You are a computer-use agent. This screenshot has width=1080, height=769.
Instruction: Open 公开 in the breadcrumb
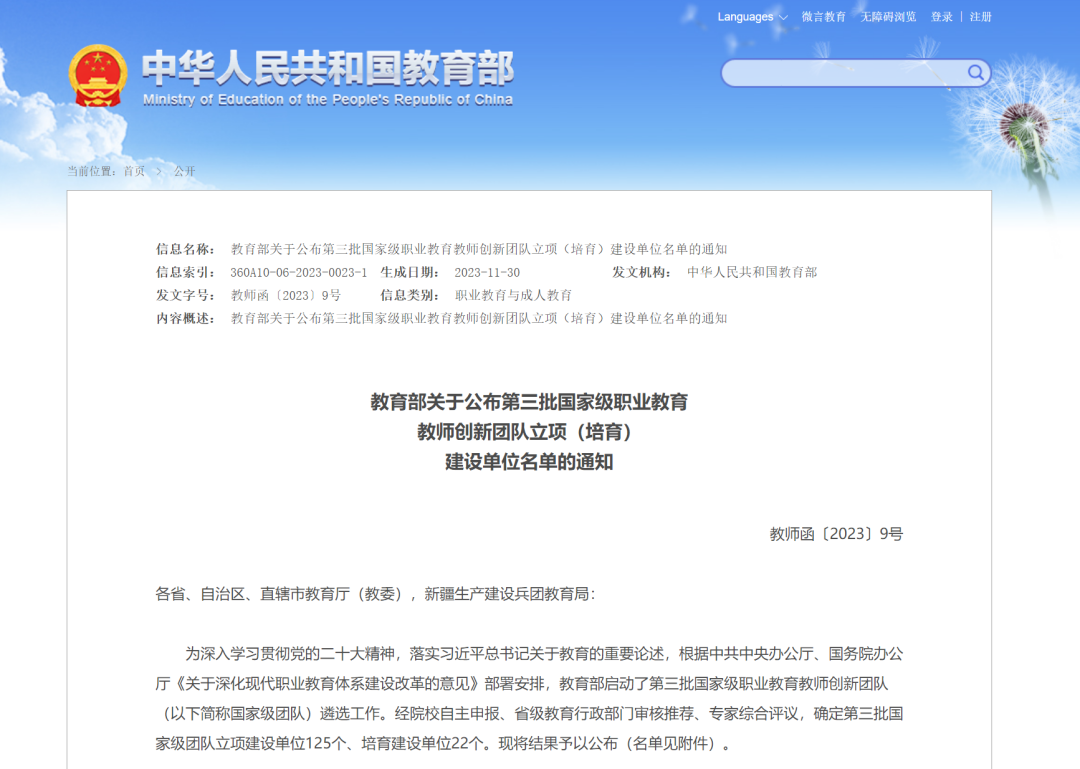click(185, 171)
